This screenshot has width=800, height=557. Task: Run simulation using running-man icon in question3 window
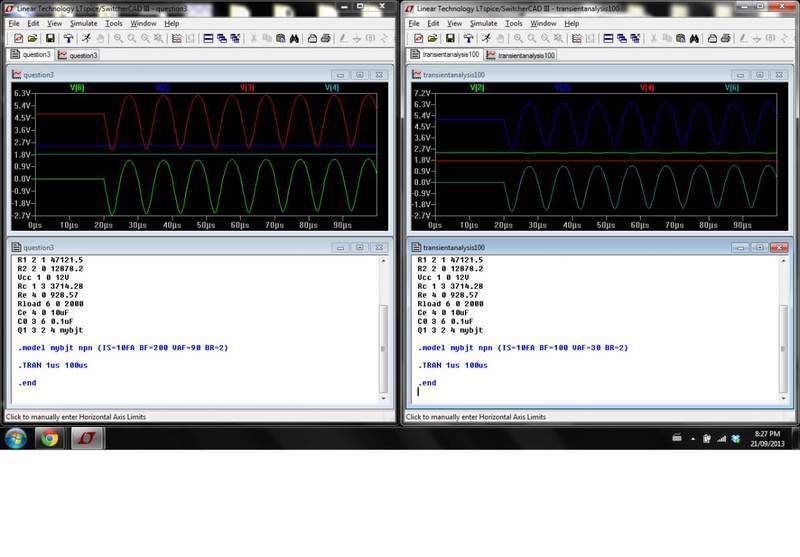pyautogui.click(x=84, y=38)
